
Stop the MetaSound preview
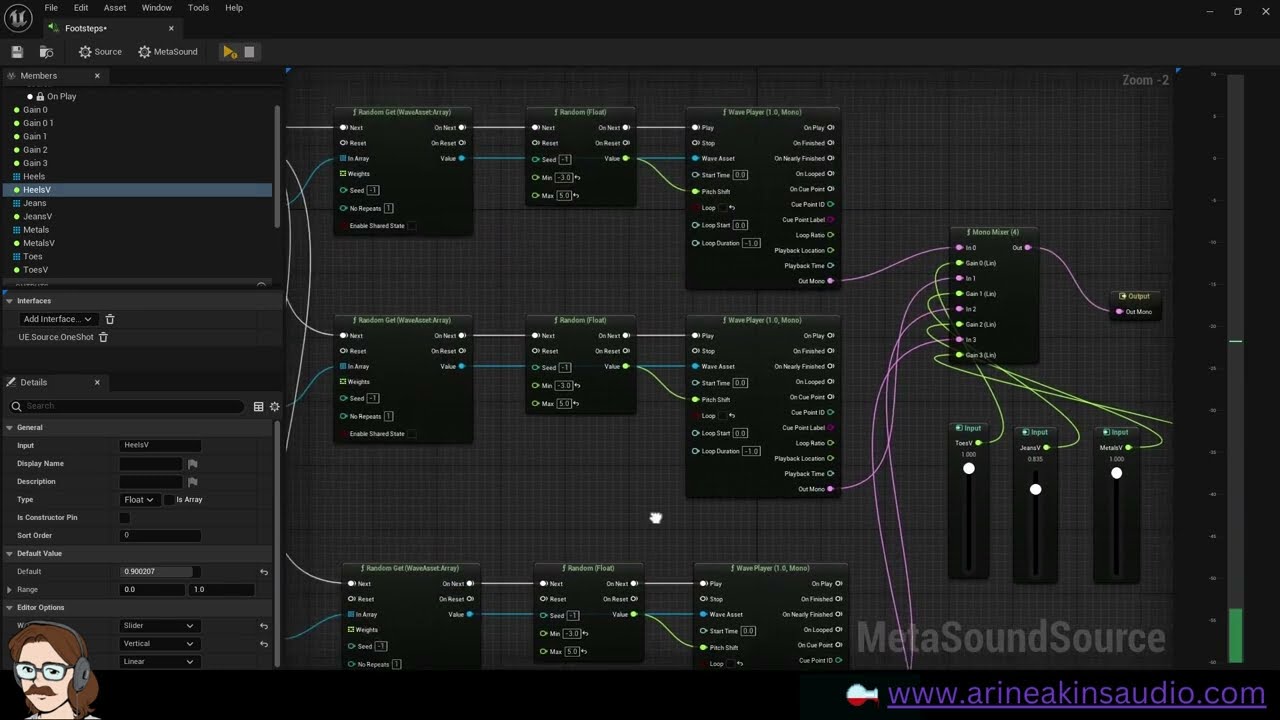point(249,52)
